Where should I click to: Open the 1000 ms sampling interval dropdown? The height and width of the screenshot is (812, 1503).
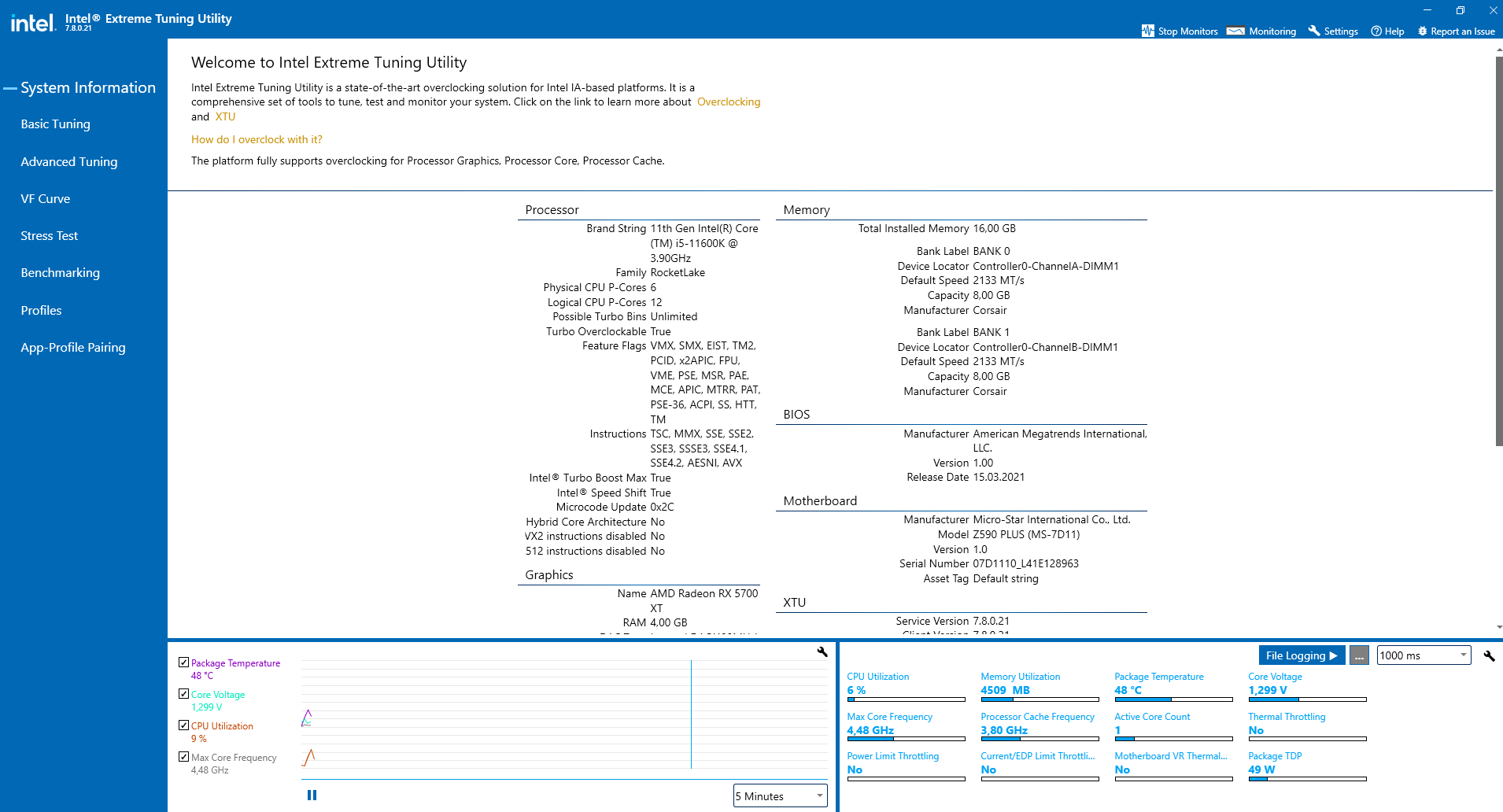pyautogui.click(x=1424, y=655)
